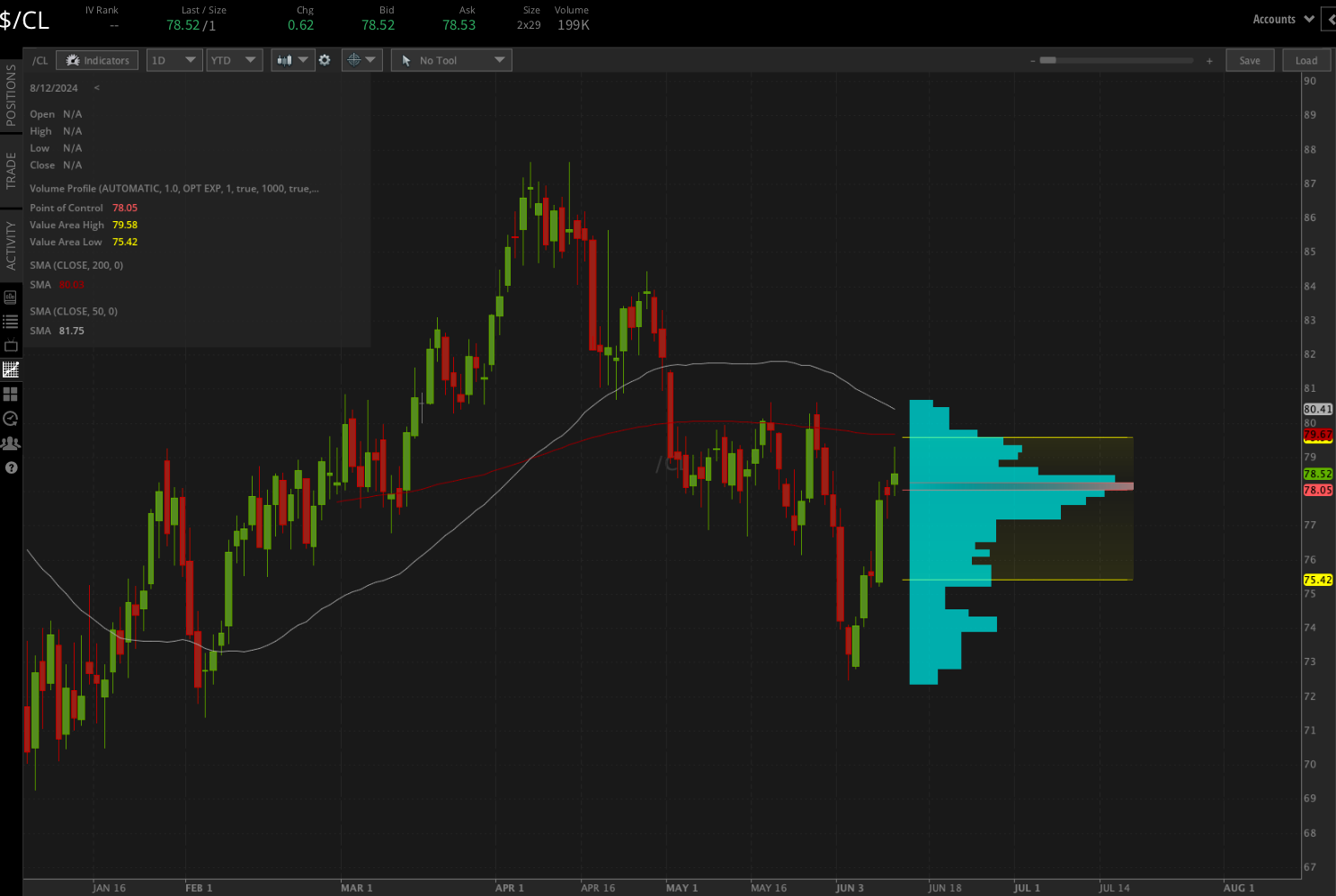This screenshot has height=896, width=1336.
Task: Click the Value Area Low value 75.42
Action: click(125, 242)
